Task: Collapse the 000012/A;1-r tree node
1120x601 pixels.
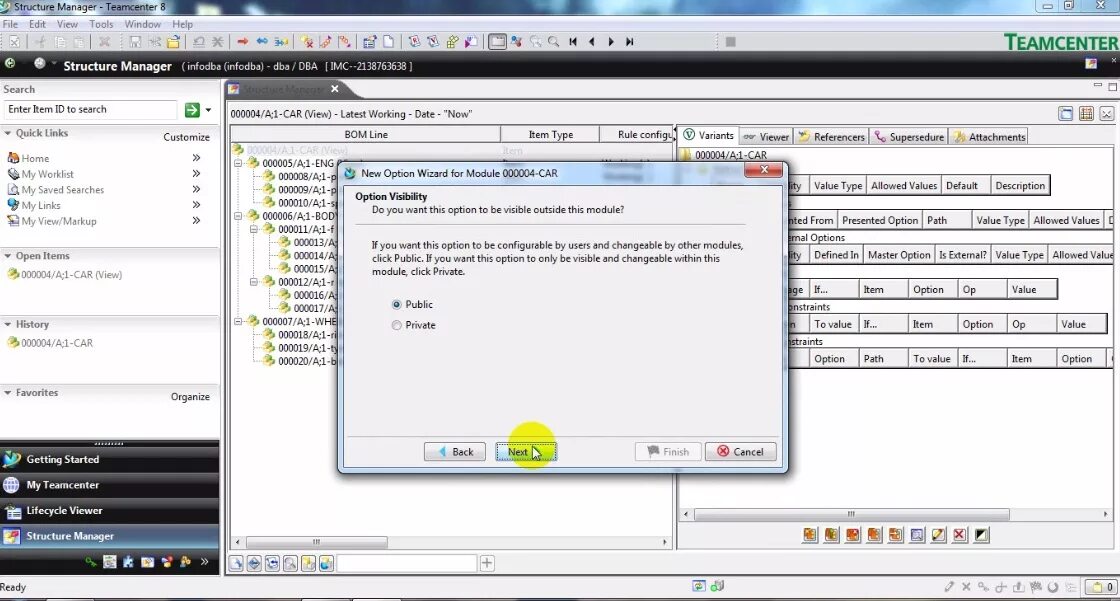Action: (254, 282)
